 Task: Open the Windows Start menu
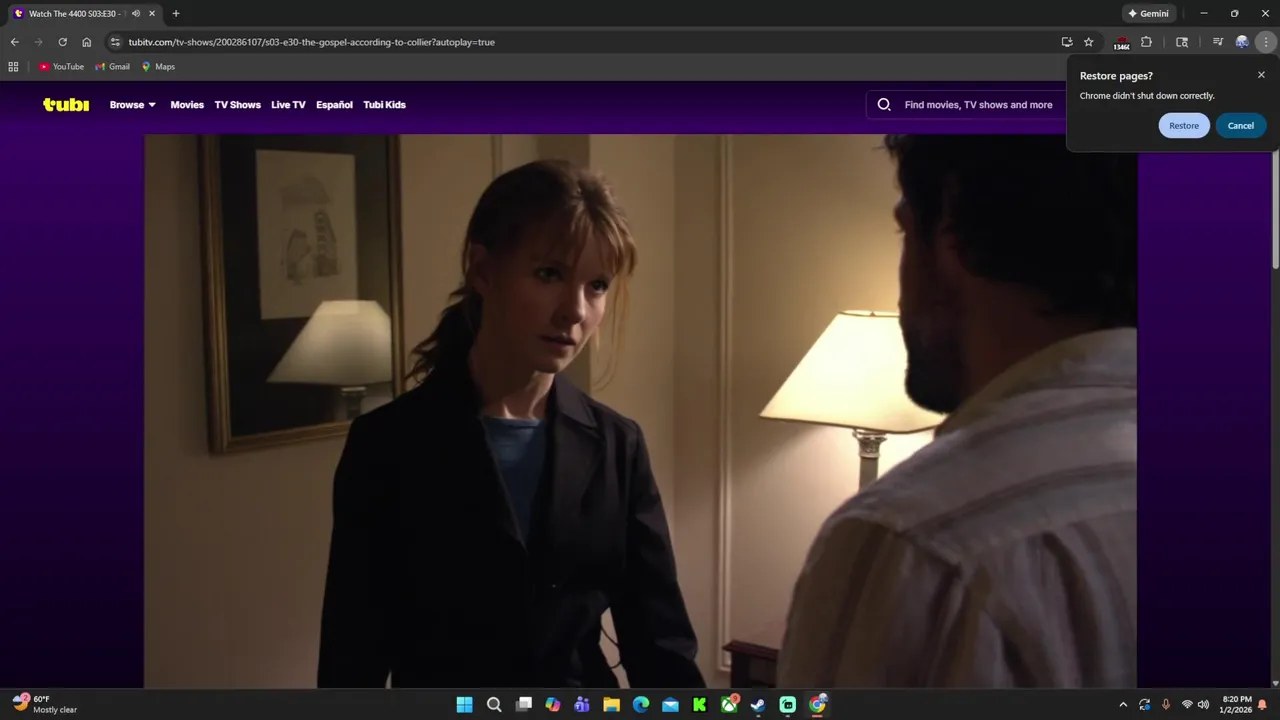(465, 704)
